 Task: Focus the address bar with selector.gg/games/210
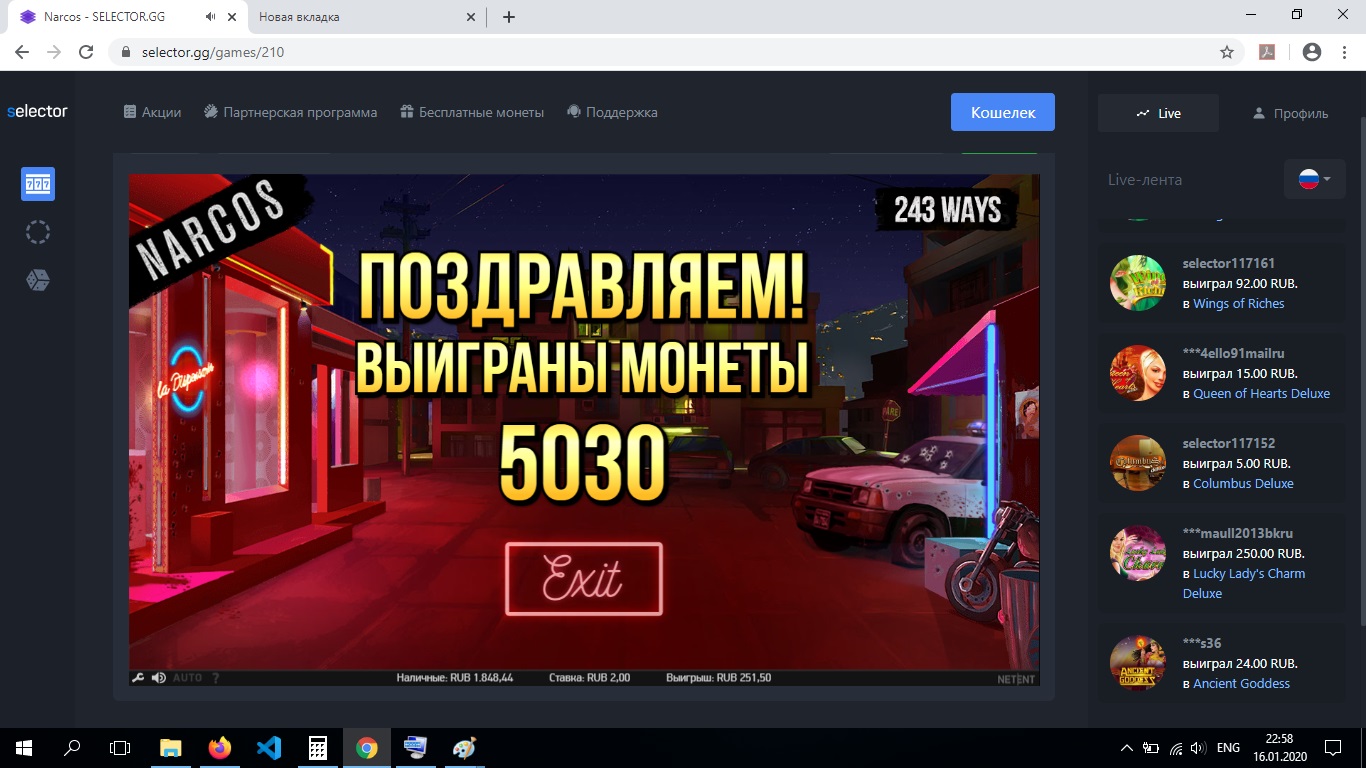tap(676, 52)
